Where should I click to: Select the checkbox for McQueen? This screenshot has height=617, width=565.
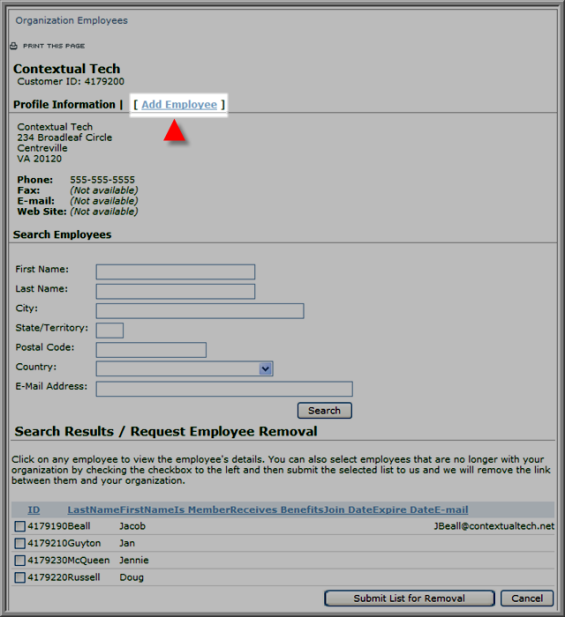coord(20,560)
